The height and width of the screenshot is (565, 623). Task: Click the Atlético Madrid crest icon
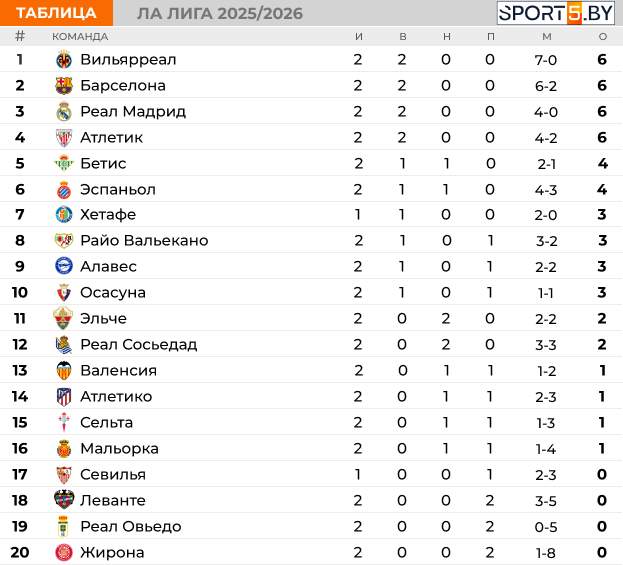[x=64, y=397]
